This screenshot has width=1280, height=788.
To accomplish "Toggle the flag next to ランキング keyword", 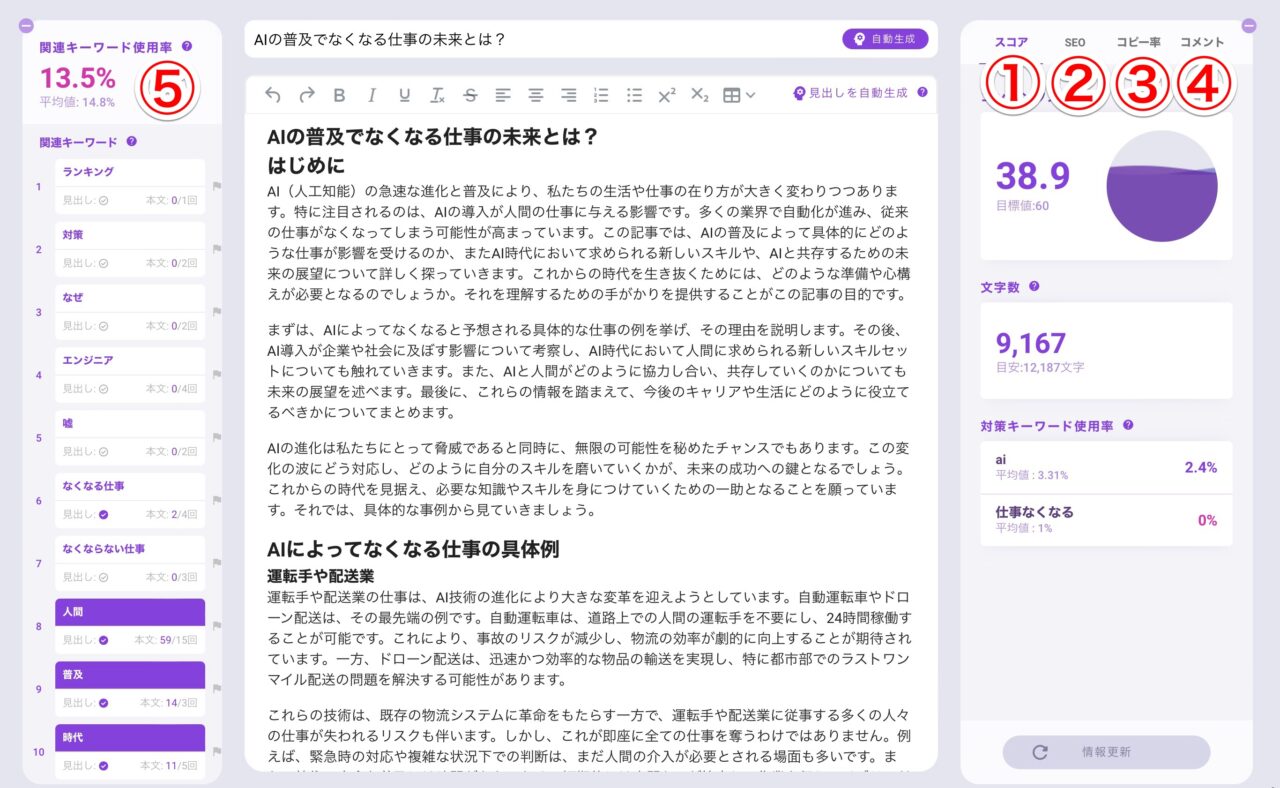I will pos(215,186).
